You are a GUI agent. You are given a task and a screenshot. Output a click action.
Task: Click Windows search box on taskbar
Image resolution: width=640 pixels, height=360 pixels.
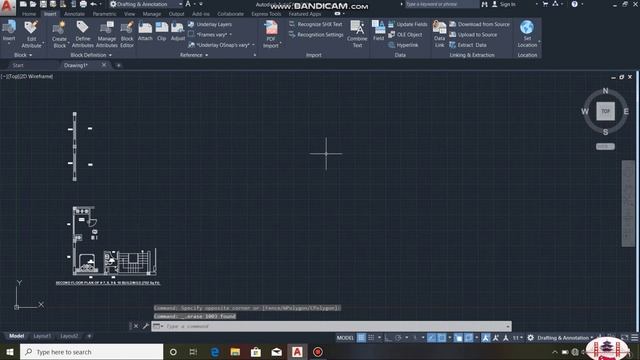[x=91, y=352]
